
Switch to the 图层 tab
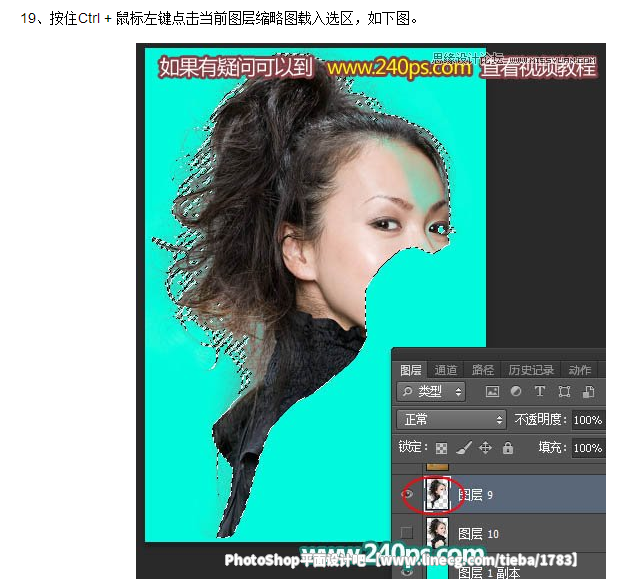click(x=411, y=369)
